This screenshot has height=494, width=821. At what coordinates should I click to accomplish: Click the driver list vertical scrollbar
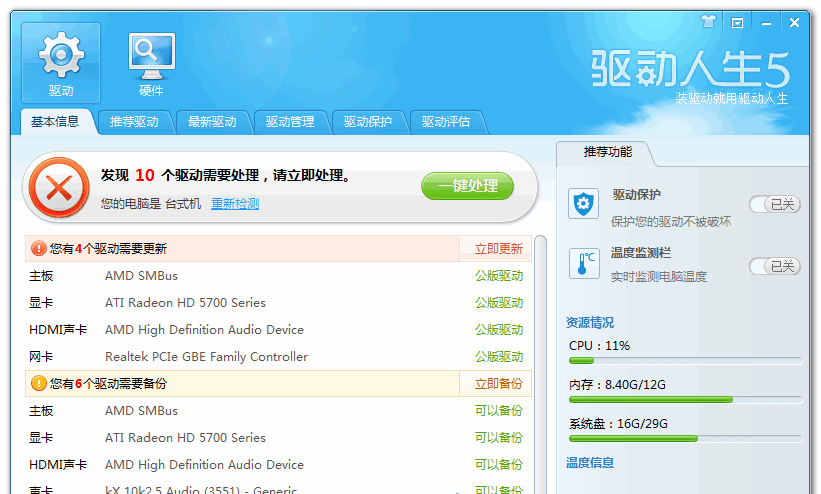pos(541,365)
